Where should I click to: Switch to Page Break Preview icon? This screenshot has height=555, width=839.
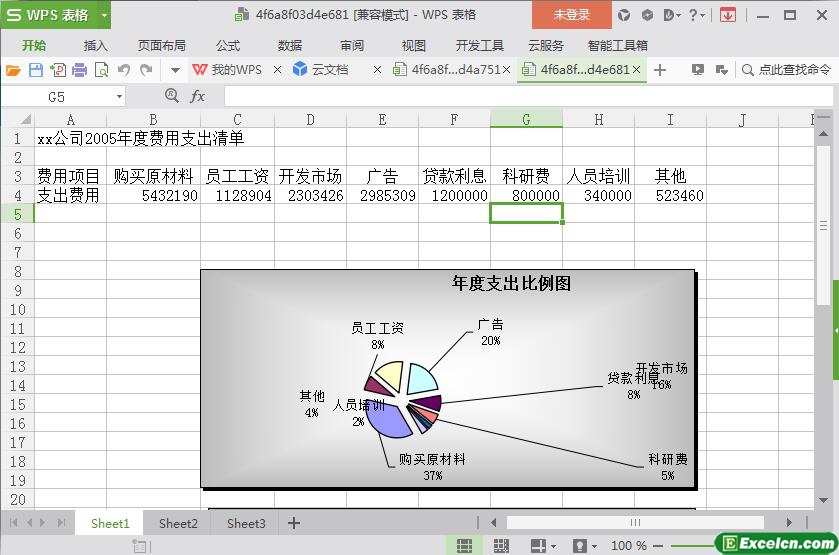pyautogui.click(x=501, y=545)
